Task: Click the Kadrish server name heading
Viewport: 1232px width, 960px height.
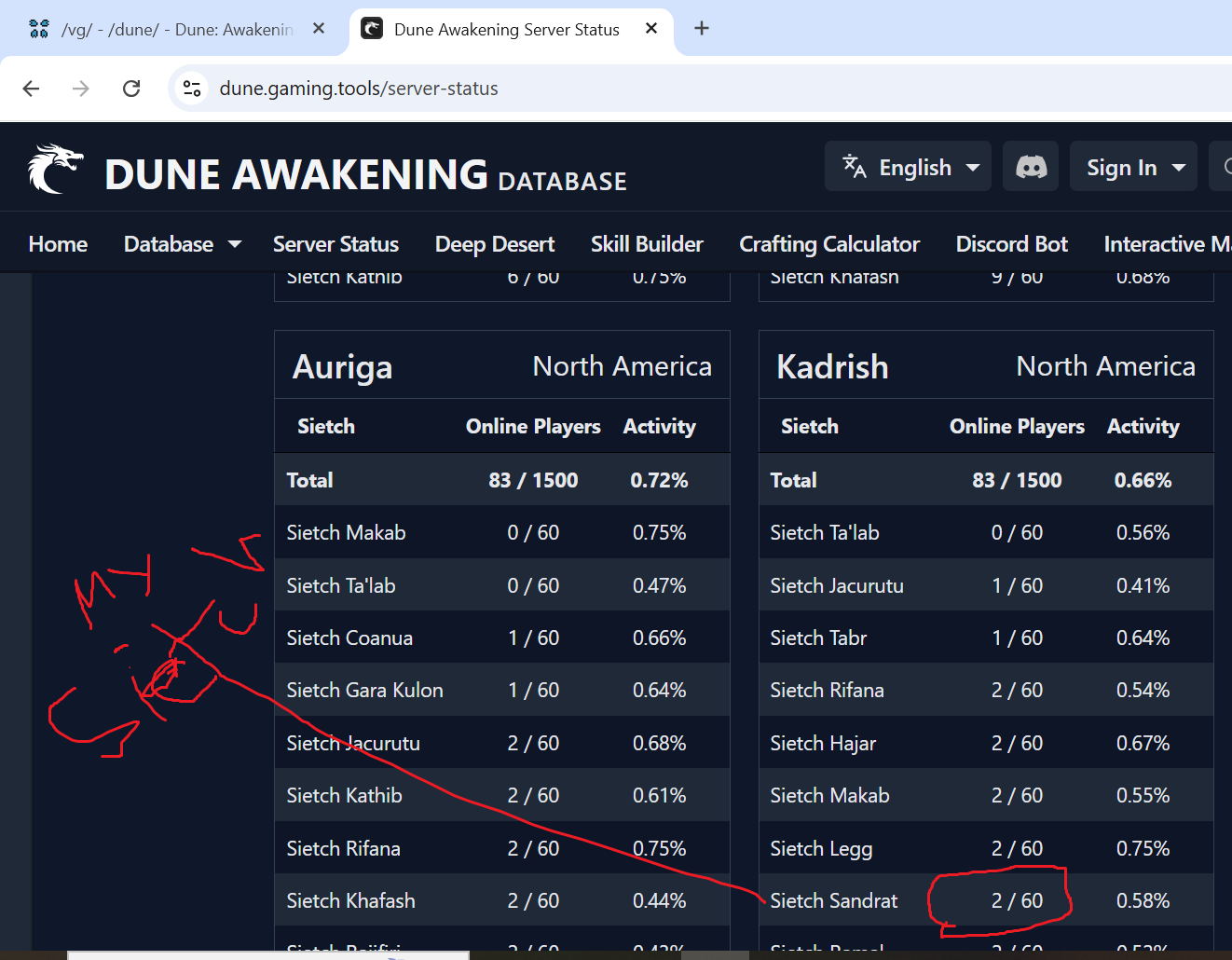Action: point(832,367)
